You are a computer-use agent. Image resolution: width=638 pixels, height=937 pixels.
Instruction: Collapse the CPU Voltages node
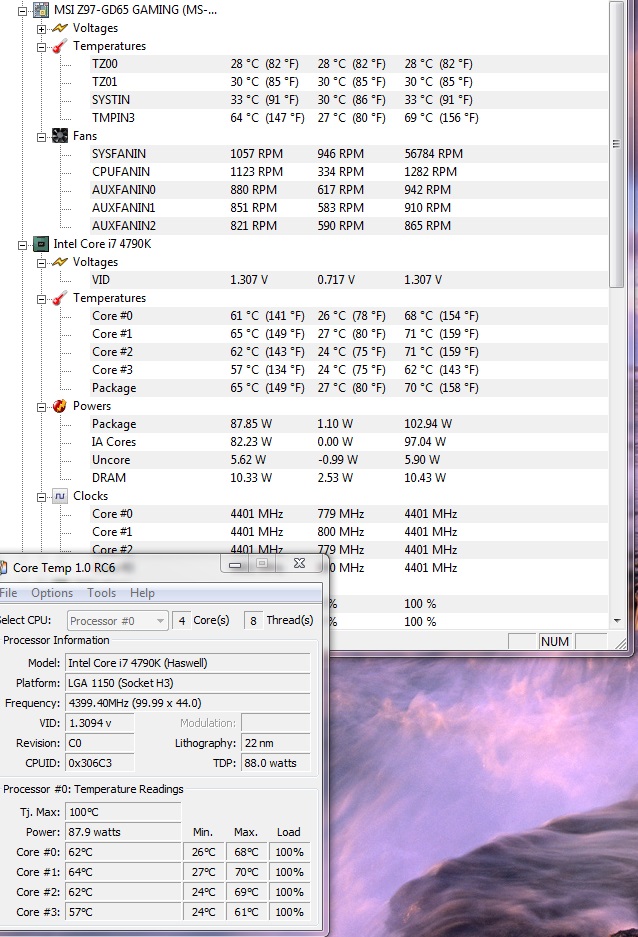pyautogui.click(x=41, y=263)
